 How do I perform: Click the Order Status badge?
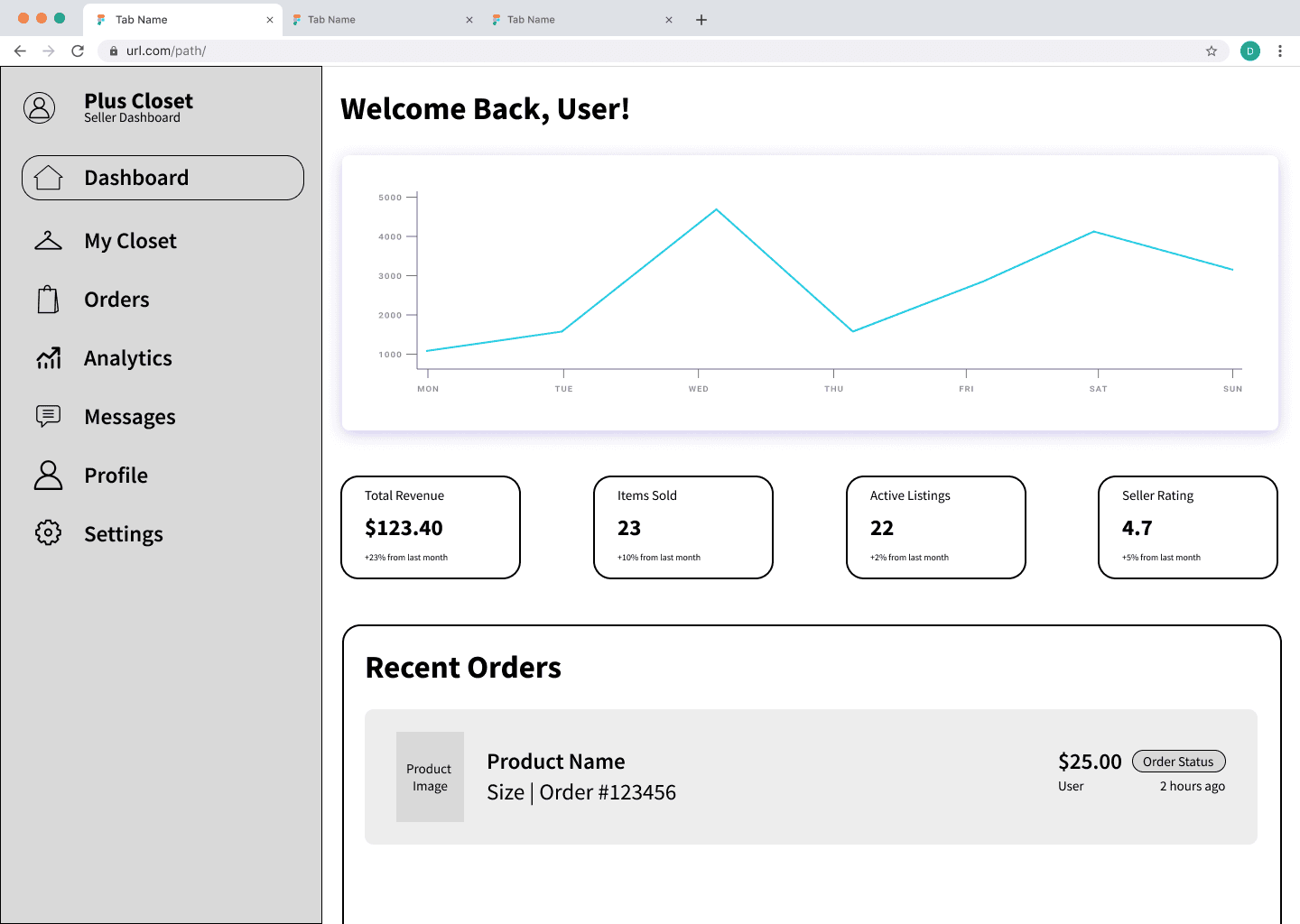(x=1178, y=762)
